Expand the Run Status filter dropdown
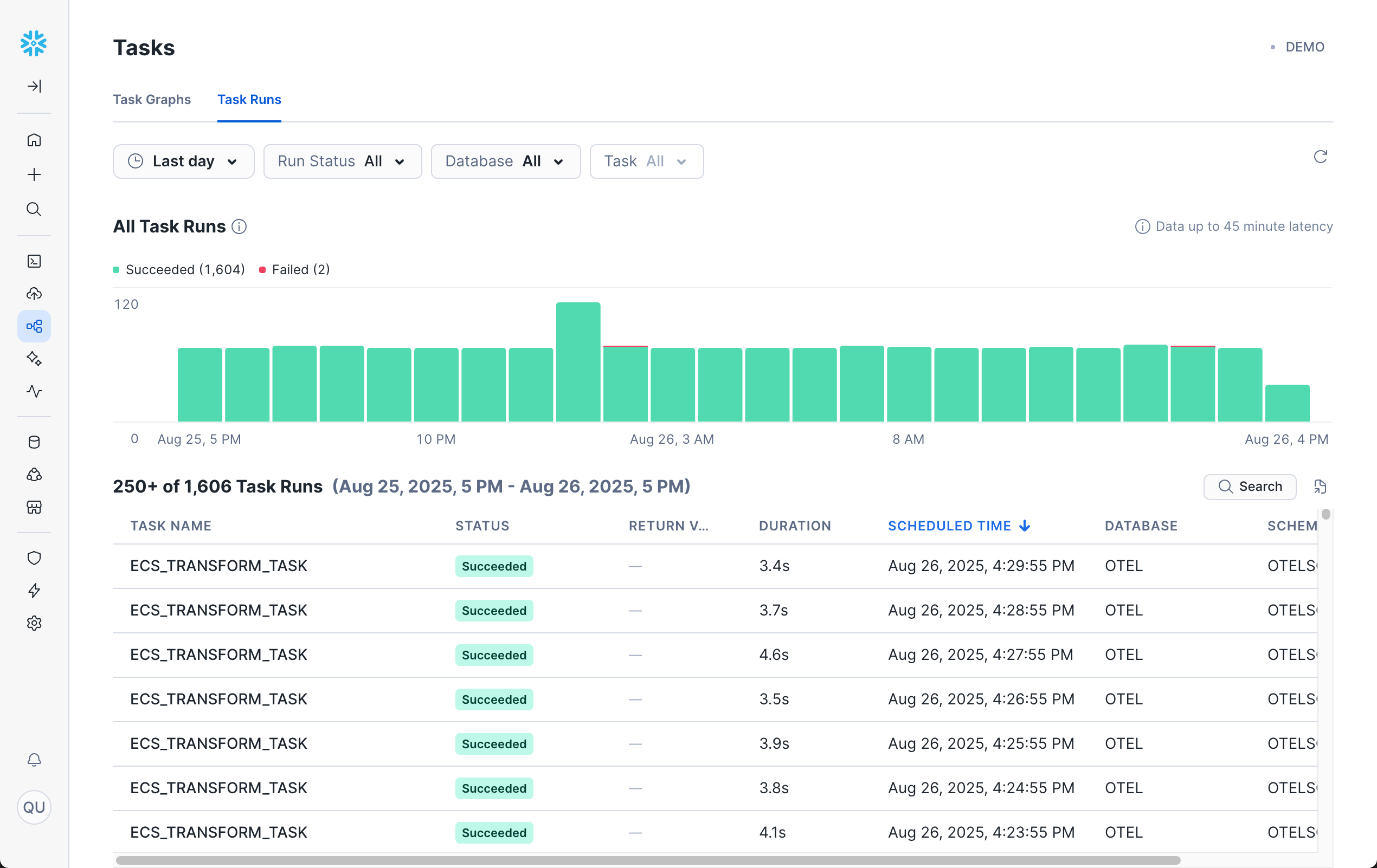Screen dimensions: 1377x868 342,161
